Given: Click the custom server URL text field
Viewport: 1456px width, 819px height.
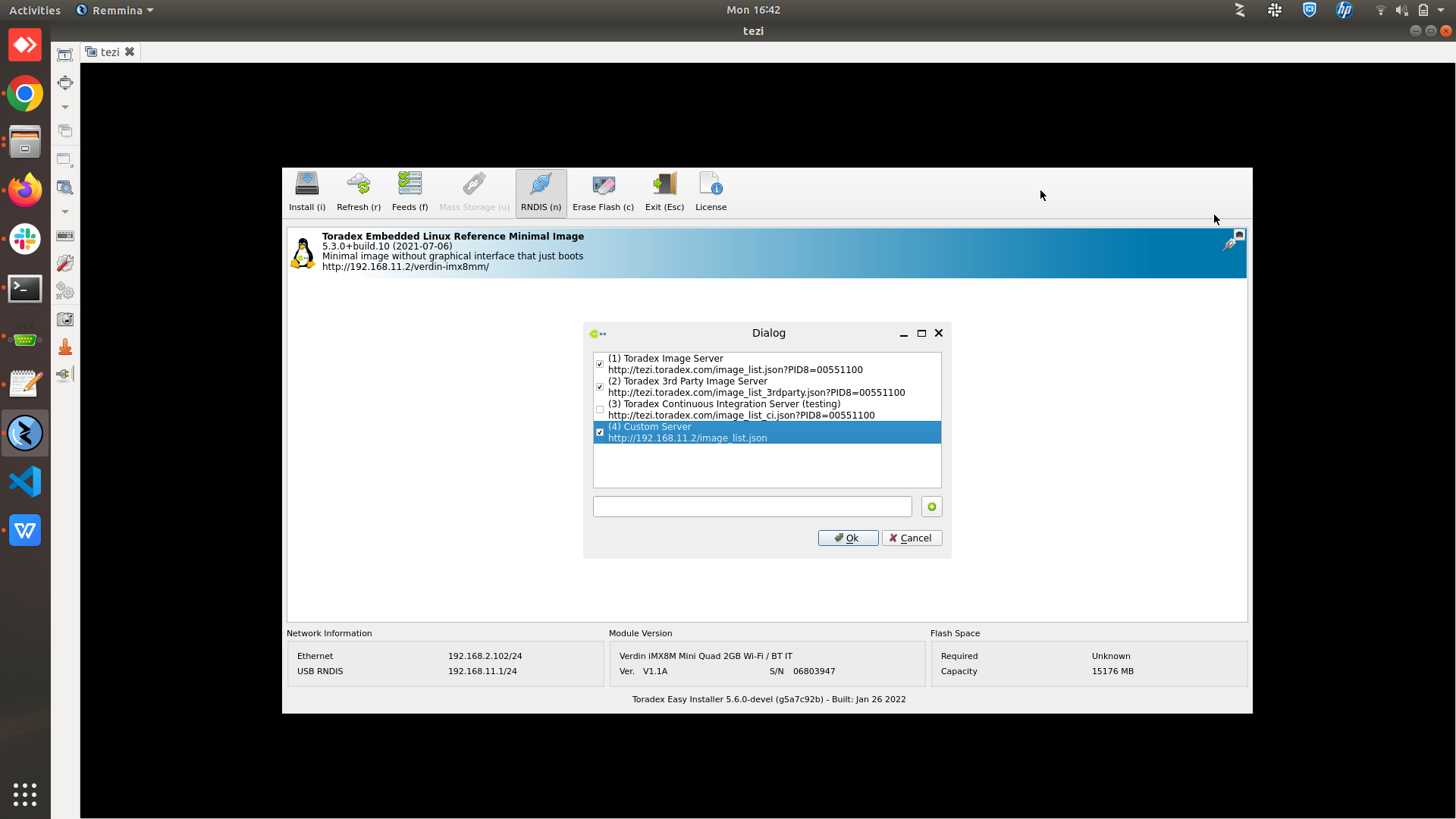Looking at the screenshot, I should (752, 507).
